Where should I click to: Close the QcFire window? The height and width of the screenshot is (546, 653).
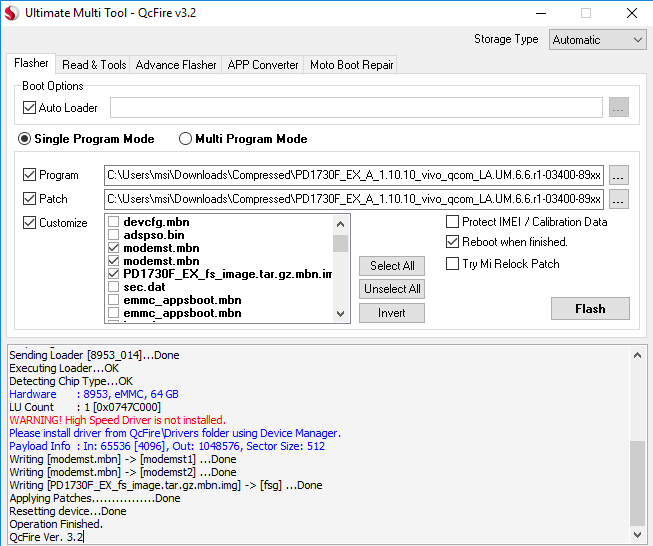[x=632, y=13]
